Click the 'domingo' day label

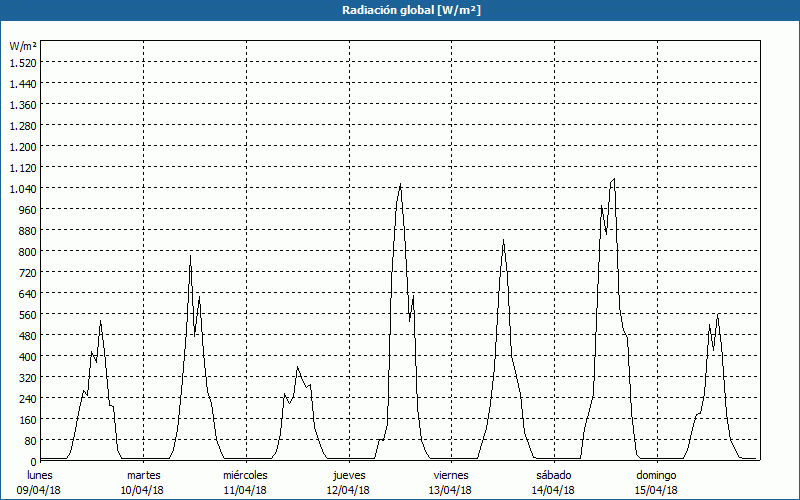[656, 475]
